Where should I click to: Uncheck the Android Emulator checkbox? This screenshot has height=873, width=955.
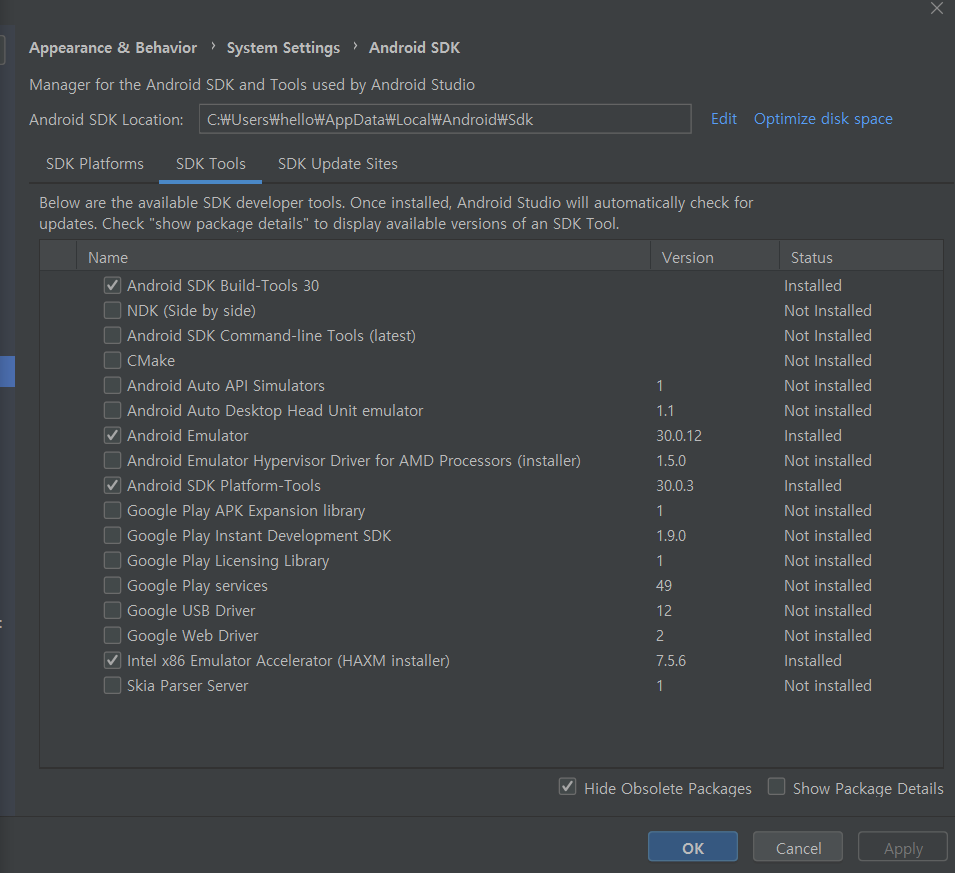click(x=112, y=435)
